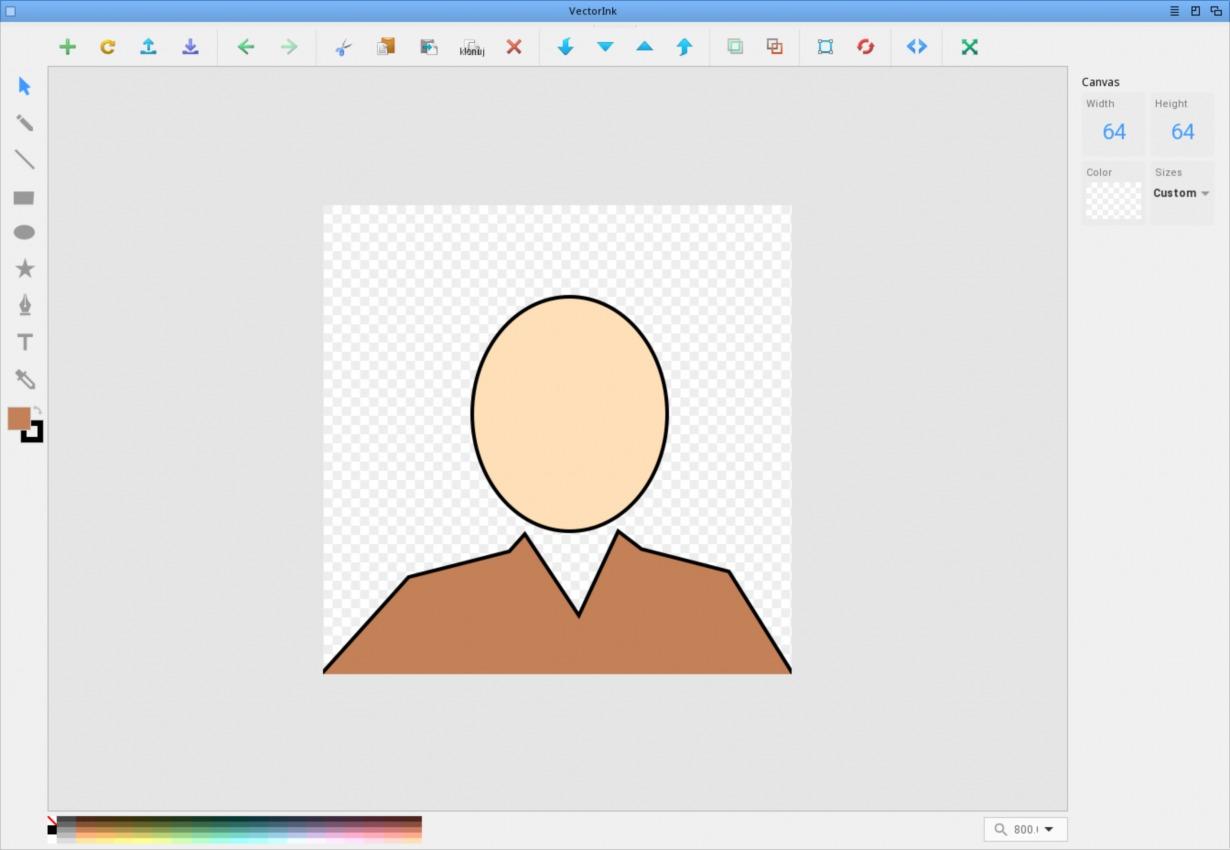This screenshot has width=1230, height=850.
Task: Choose the Star shape tool
Action: (25, 268)
